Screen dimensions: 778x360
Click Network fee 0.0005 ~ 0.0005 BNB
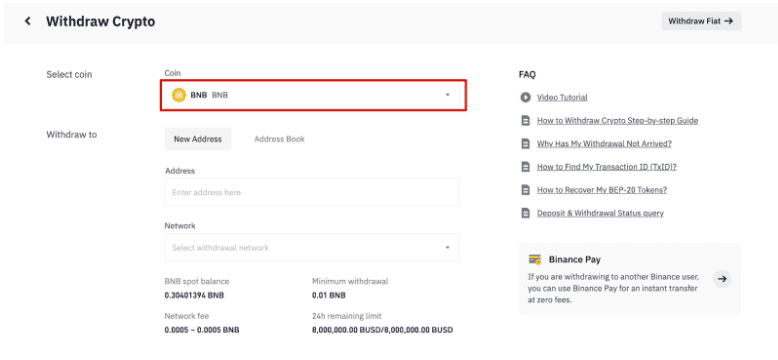(x=201, y=330)
